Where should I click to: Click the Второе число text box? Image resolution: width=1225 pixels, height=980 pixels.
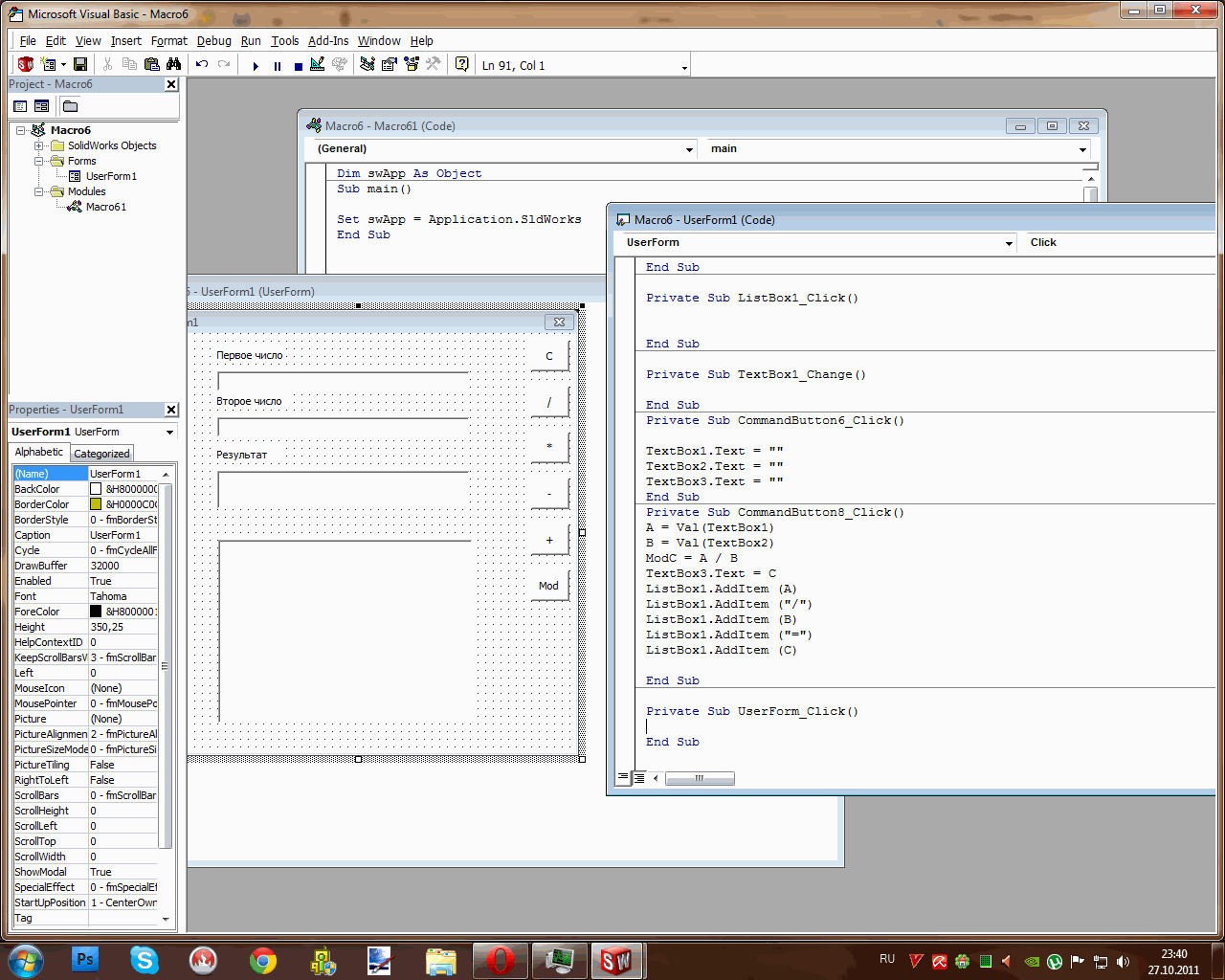click(x=344, y=427)
